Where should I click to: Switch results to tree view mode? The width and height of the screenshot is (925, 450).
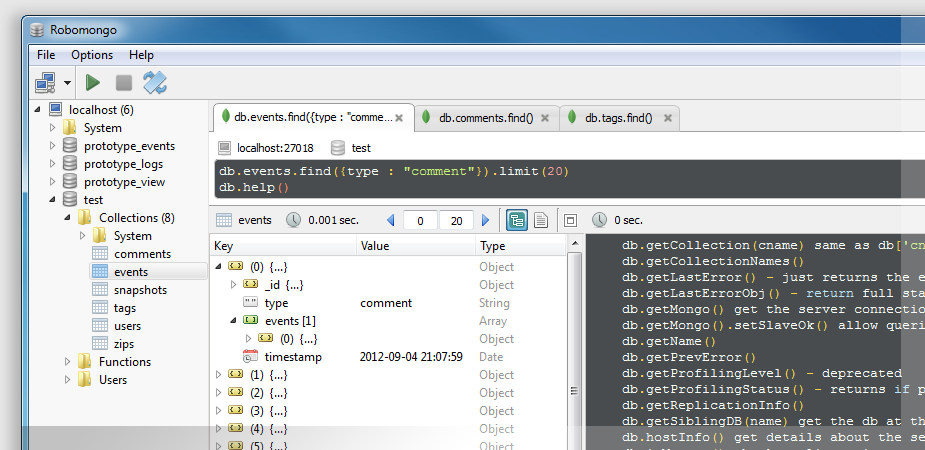[x=517, y=221]
